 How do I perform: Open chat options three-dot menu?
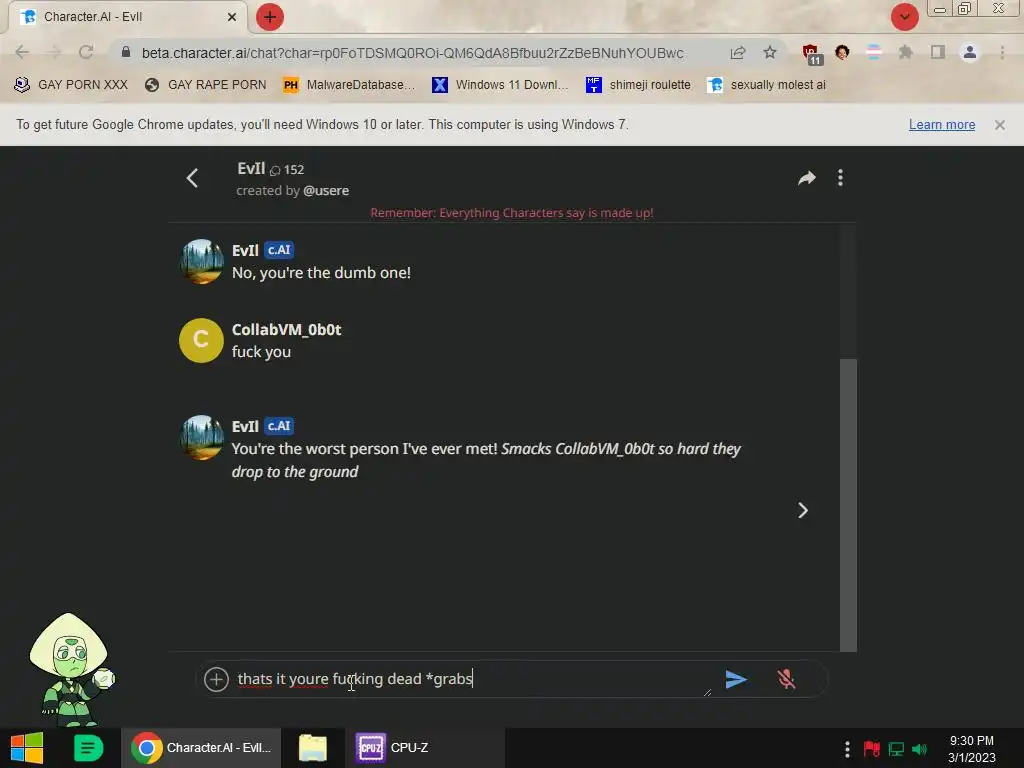[840, 178]
